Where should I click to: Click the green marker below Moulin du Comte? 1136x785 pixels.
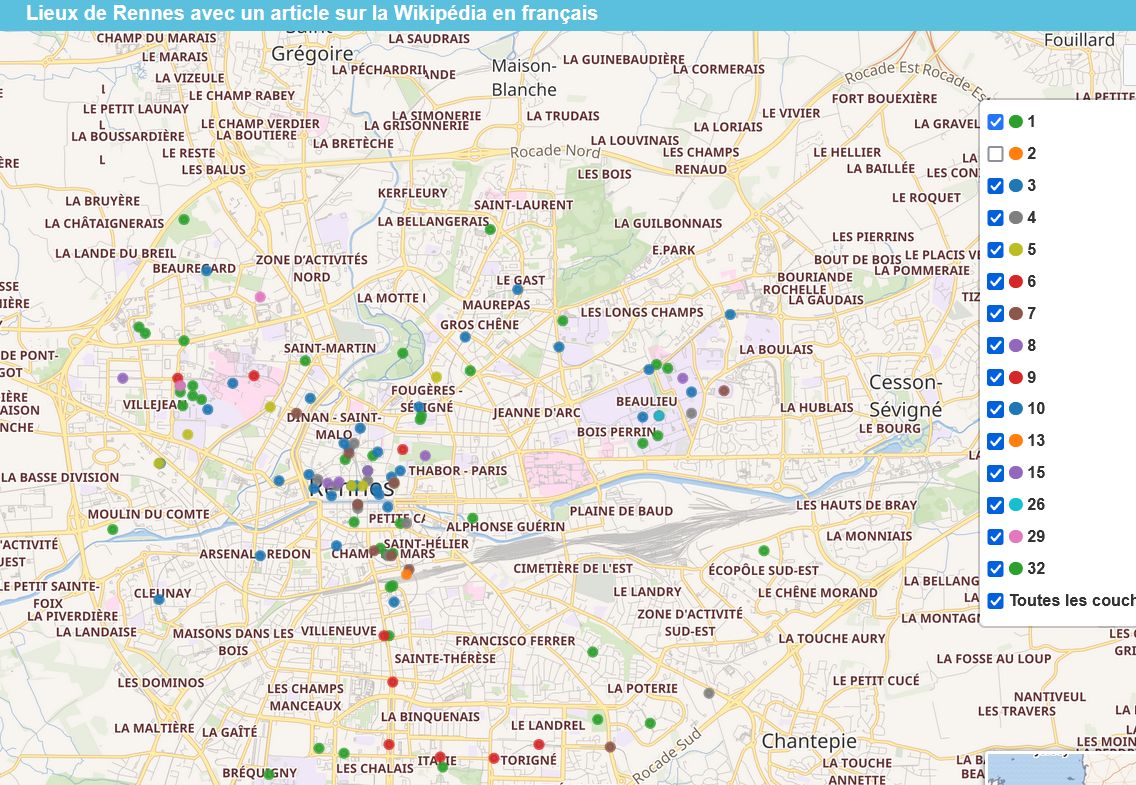tap(112, 529)
